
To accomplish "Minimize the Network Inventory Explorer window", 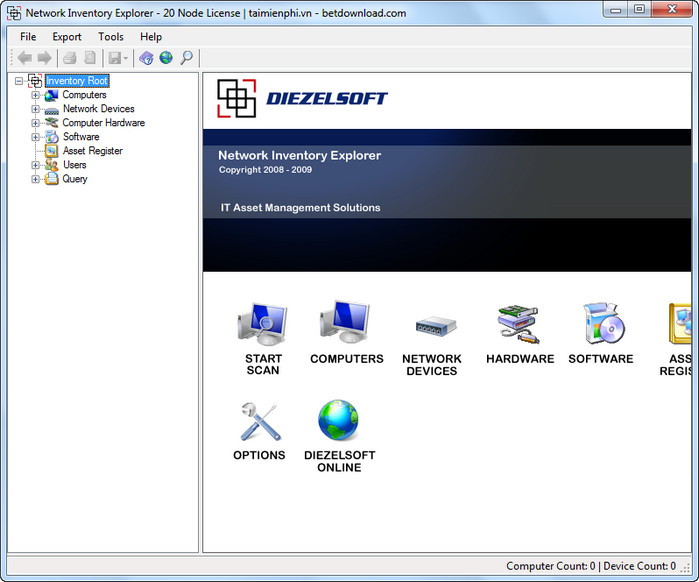I will coord(616,9).
